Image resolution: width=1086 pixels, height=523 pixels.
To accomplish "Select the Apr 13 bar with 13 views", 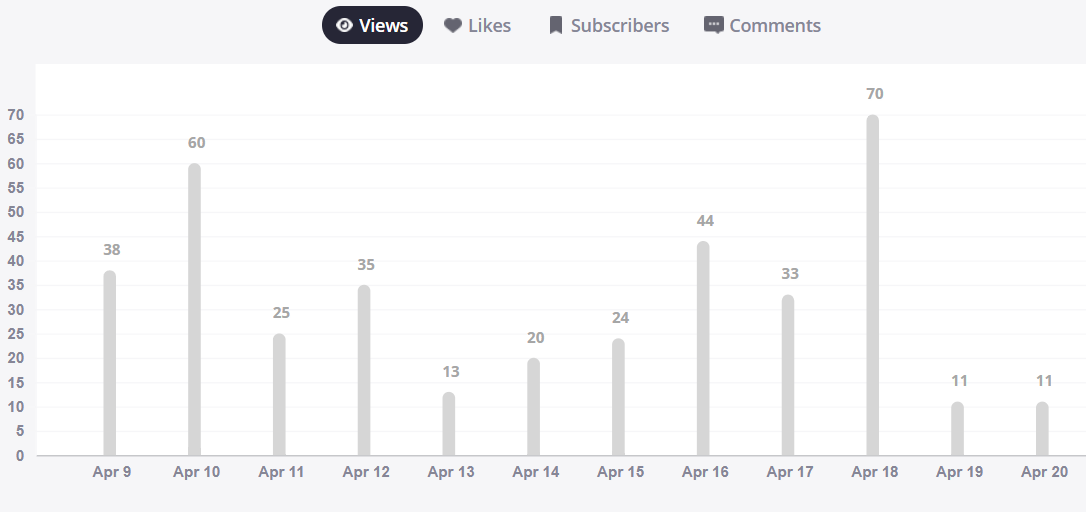I will coord(449,424).
